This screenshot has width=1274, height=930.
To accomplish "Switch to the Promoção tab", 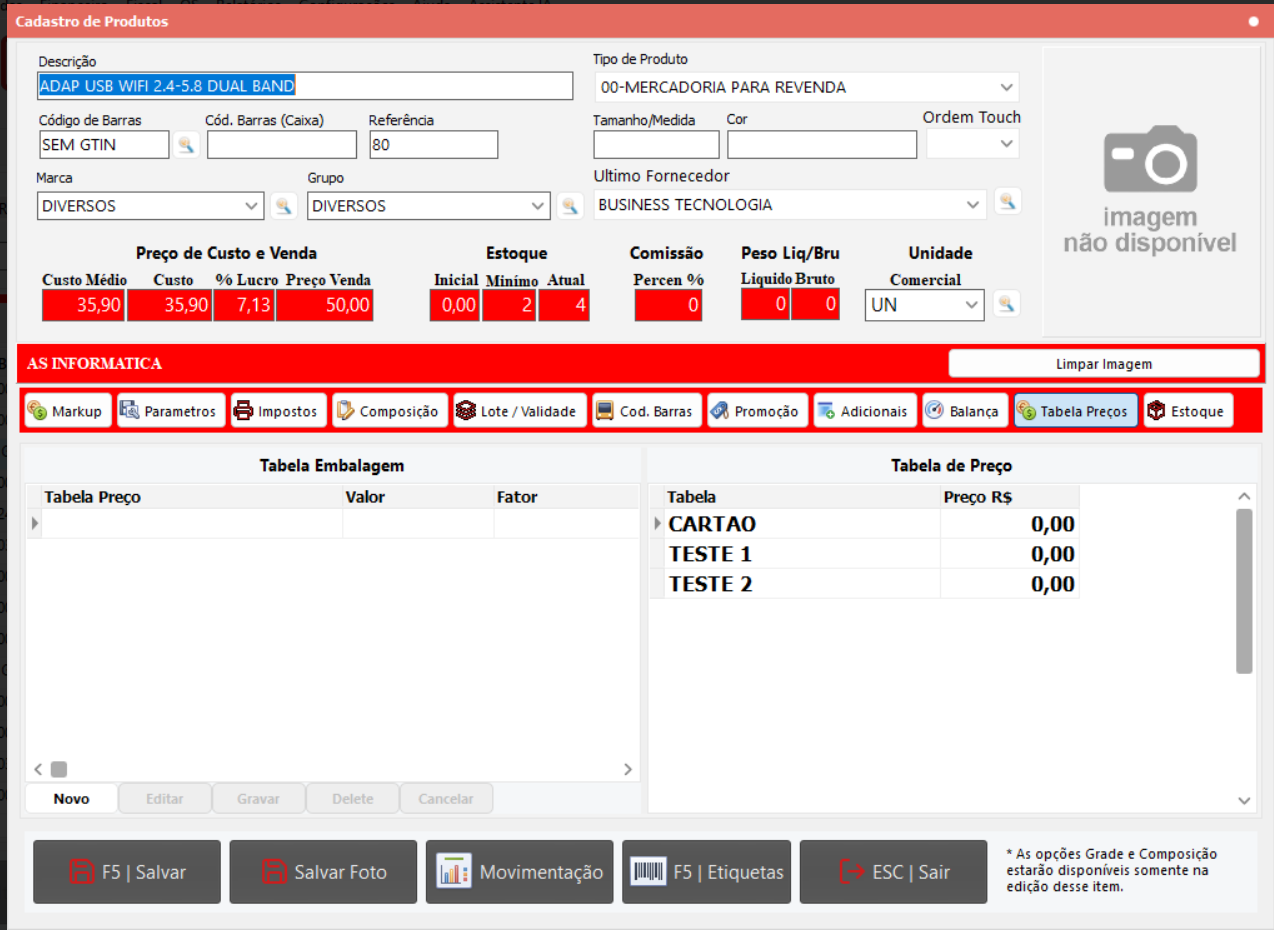I will (756, 411).
